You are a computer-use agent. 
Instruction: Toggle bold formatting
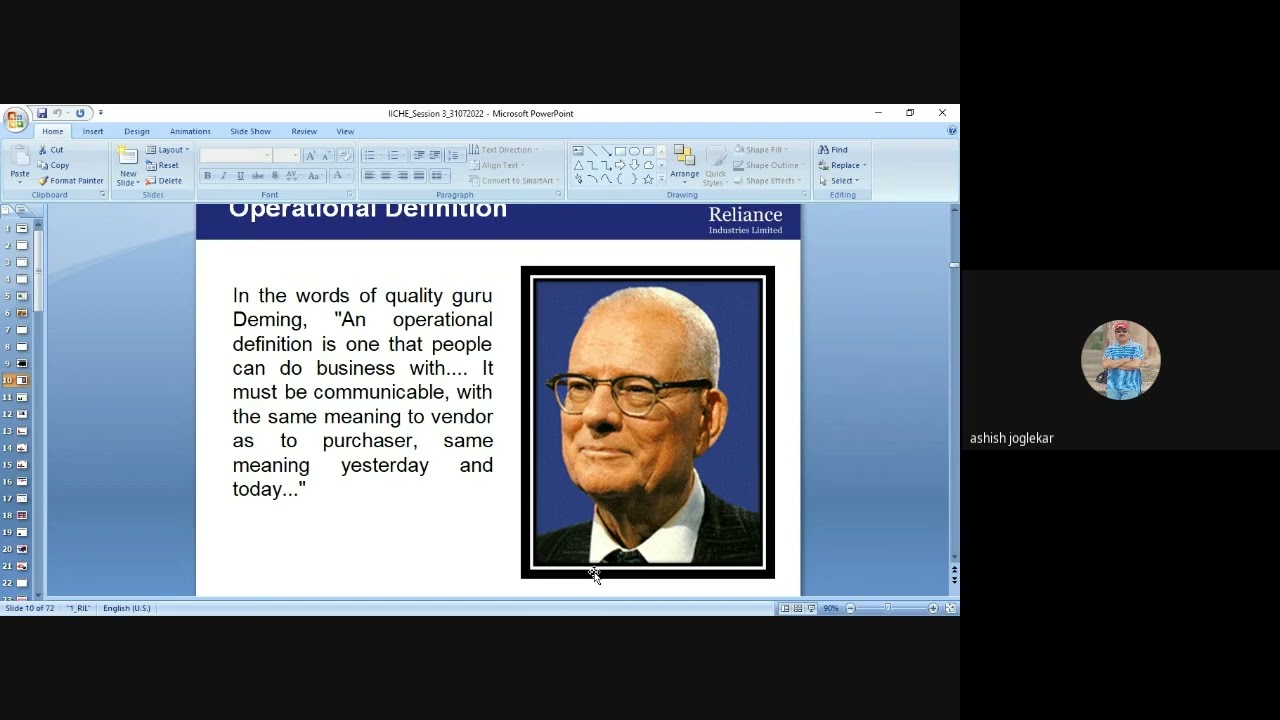click(x=208, y=176)
